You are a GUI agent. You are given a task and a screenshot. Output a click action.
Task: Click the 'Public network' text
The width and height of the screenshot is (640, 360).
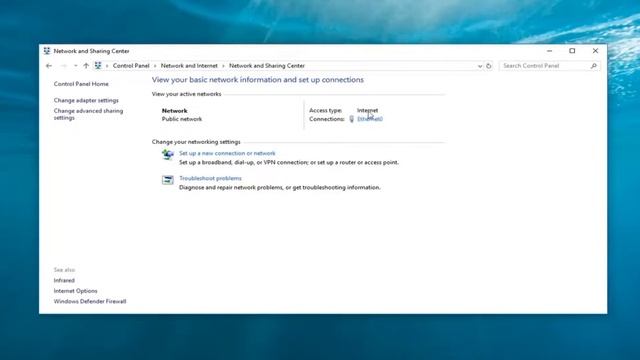tap(182, 119)
